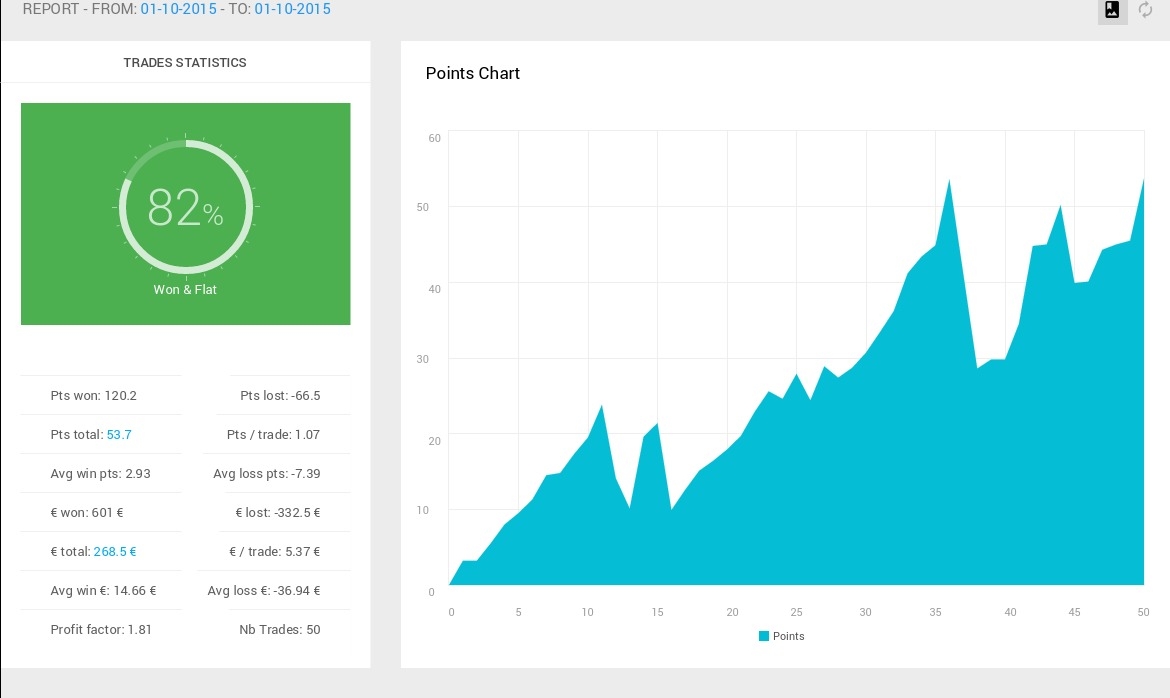Click the Avg loss €: -36.94 € entry

(263, 591)
